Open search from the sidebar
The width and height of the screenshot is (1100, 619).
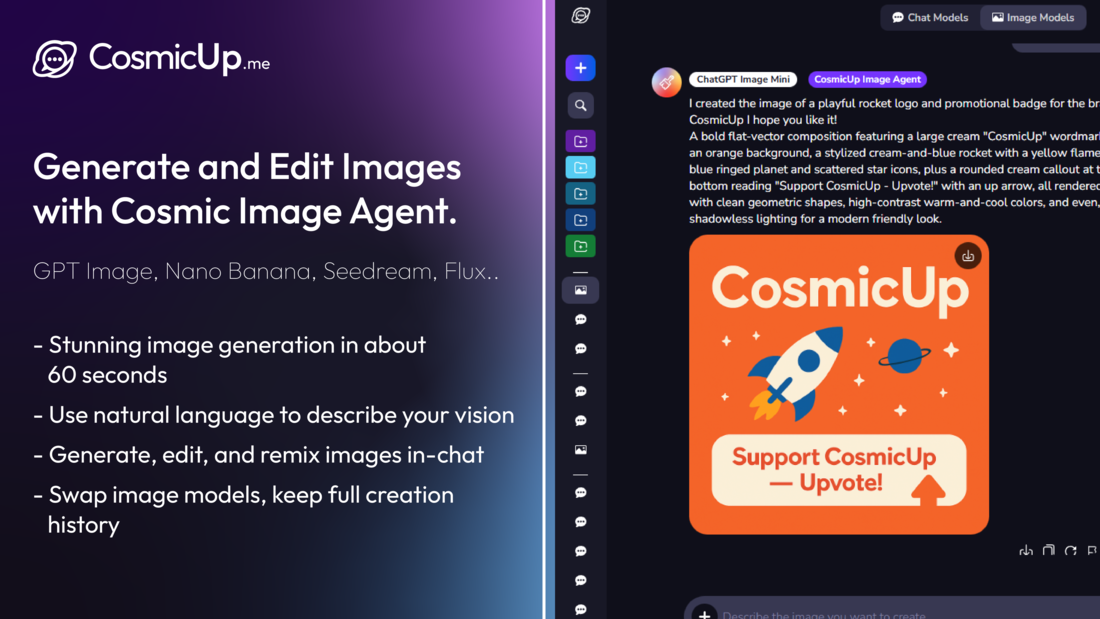point(580,105)
